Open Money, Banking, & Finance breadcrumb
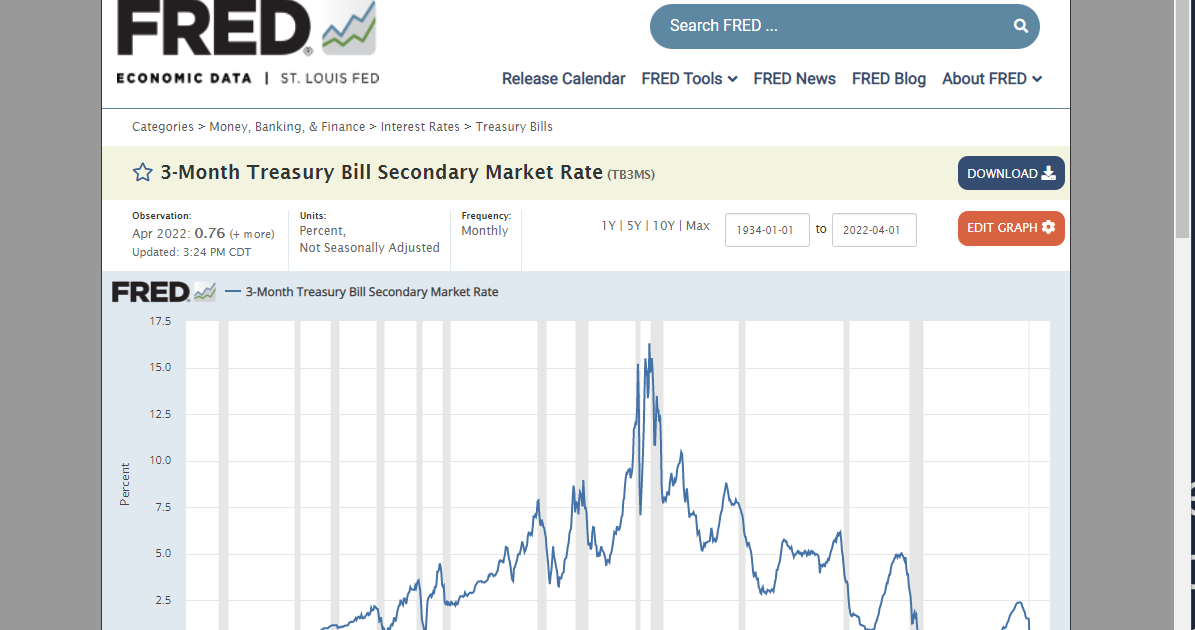The image size is (1195, 630). pos(287,126)
